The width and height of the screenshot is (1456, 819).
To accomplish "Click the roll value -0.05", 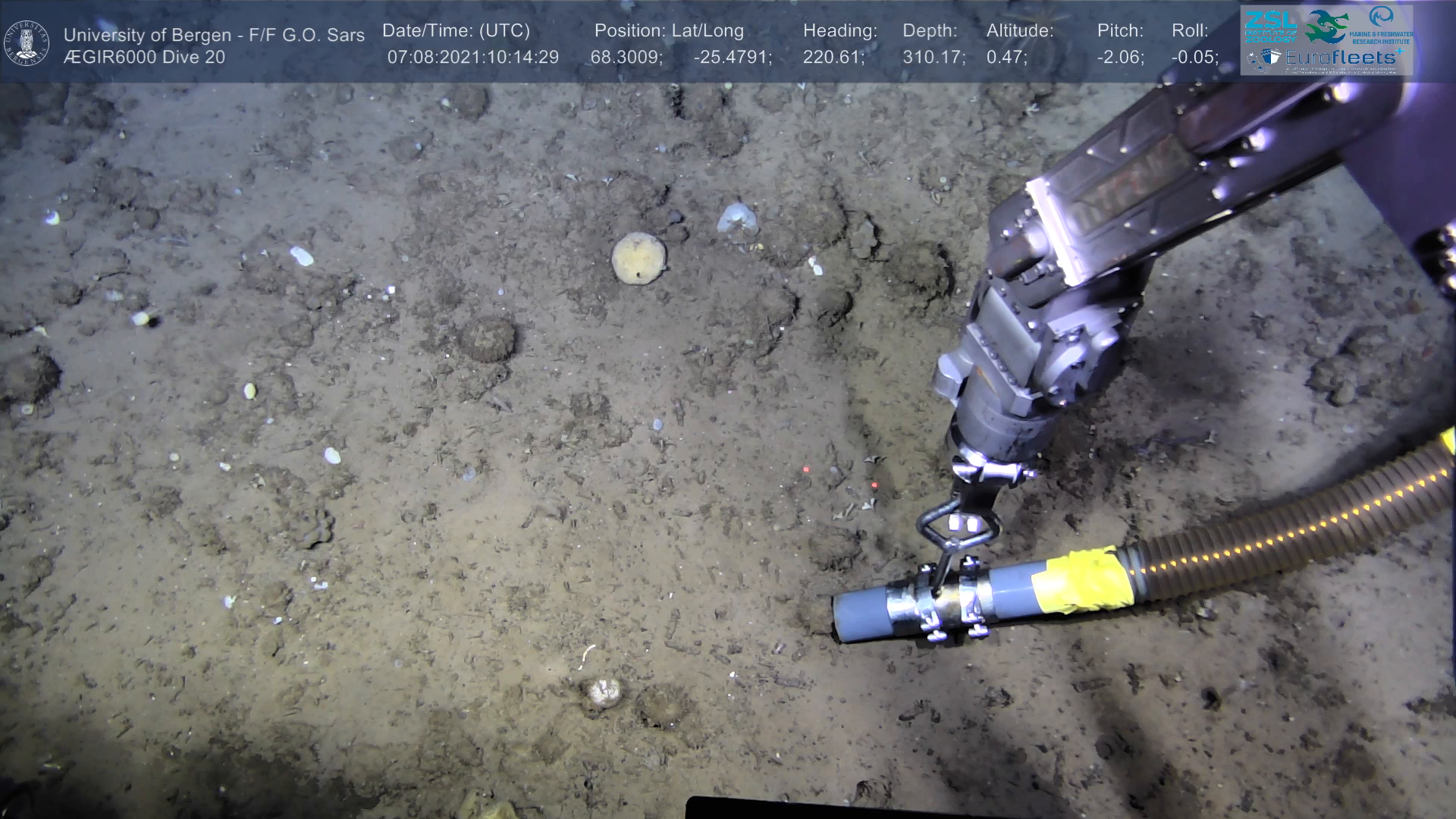I will [1194, 58].
